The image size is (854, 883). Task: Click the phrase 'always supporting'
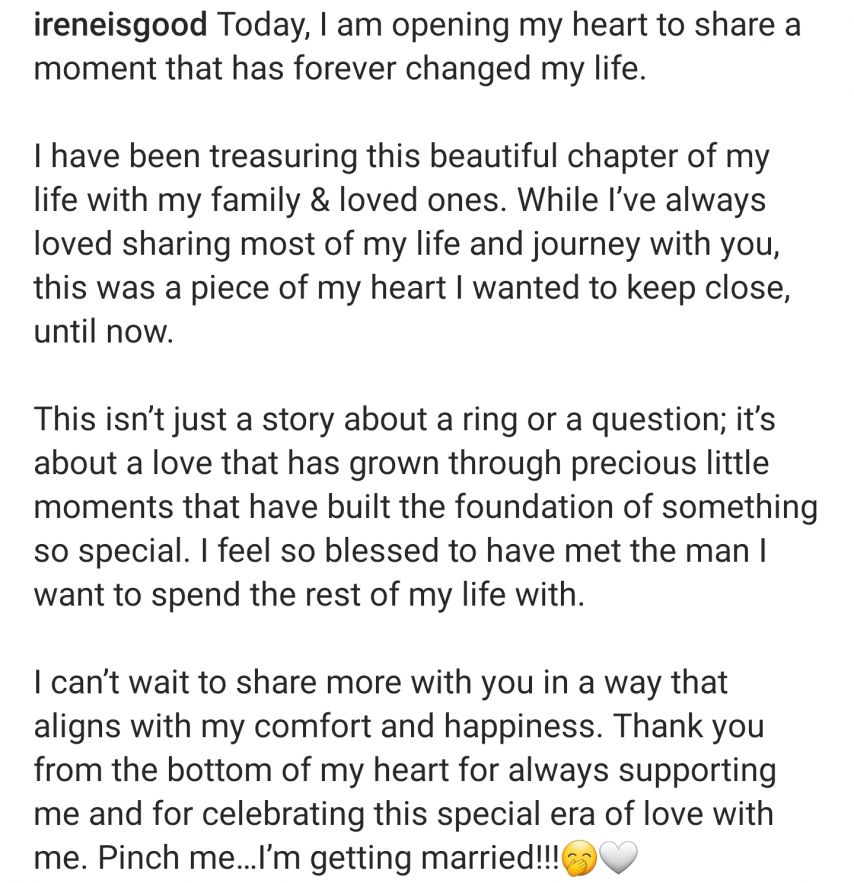pos(642,770)
